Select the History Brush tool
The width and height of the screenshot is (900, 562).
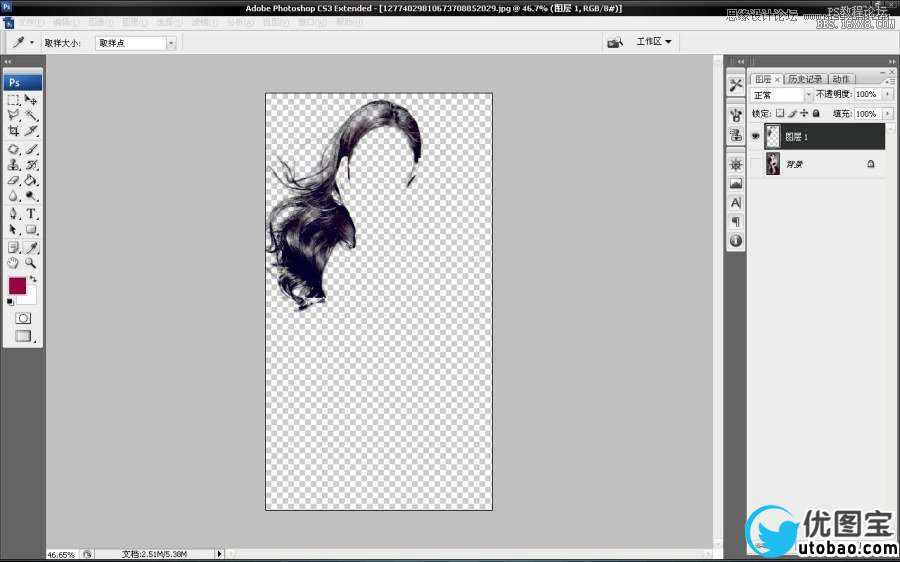click(31, 165)
